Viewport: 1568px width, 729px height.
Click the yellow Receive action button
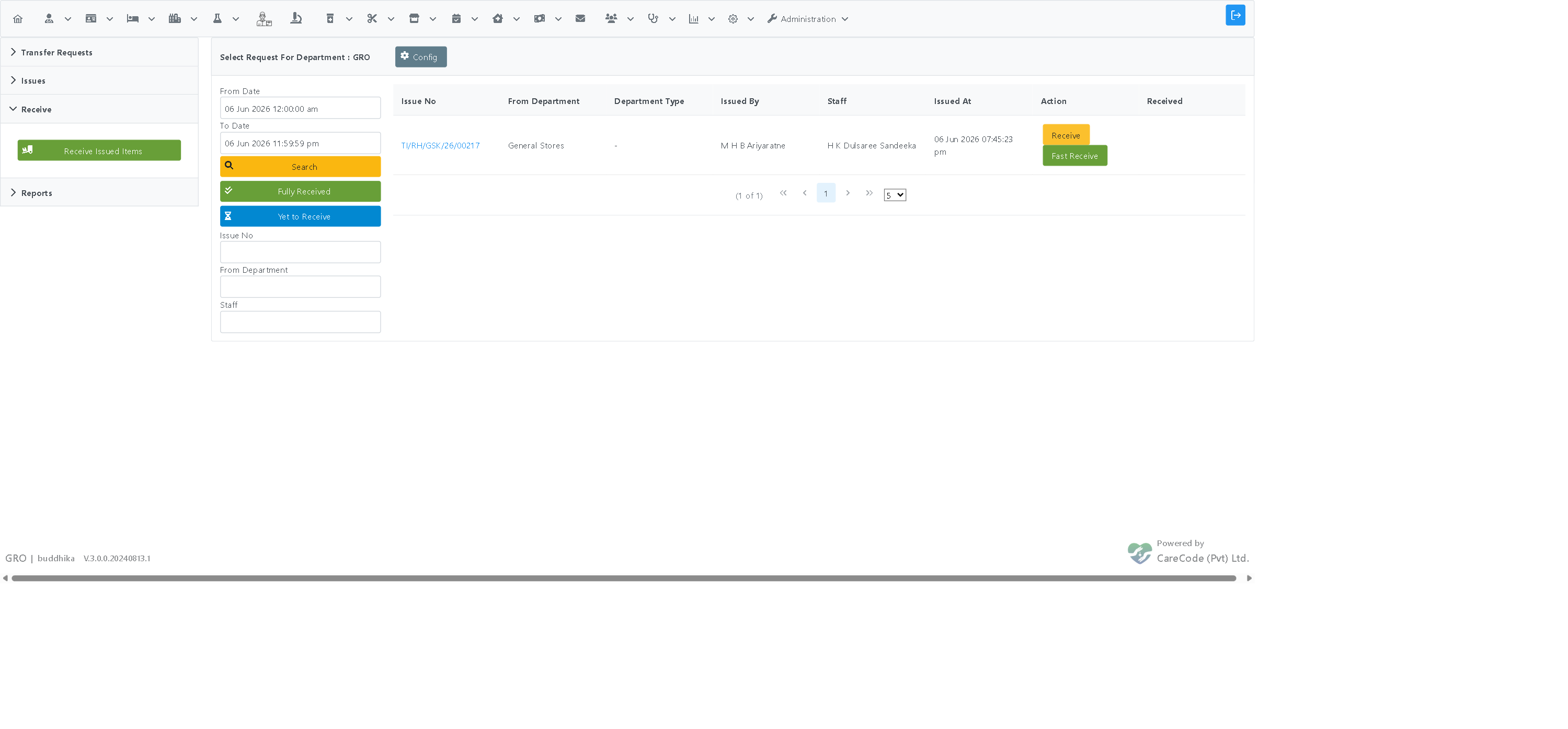click(1066, 135)
